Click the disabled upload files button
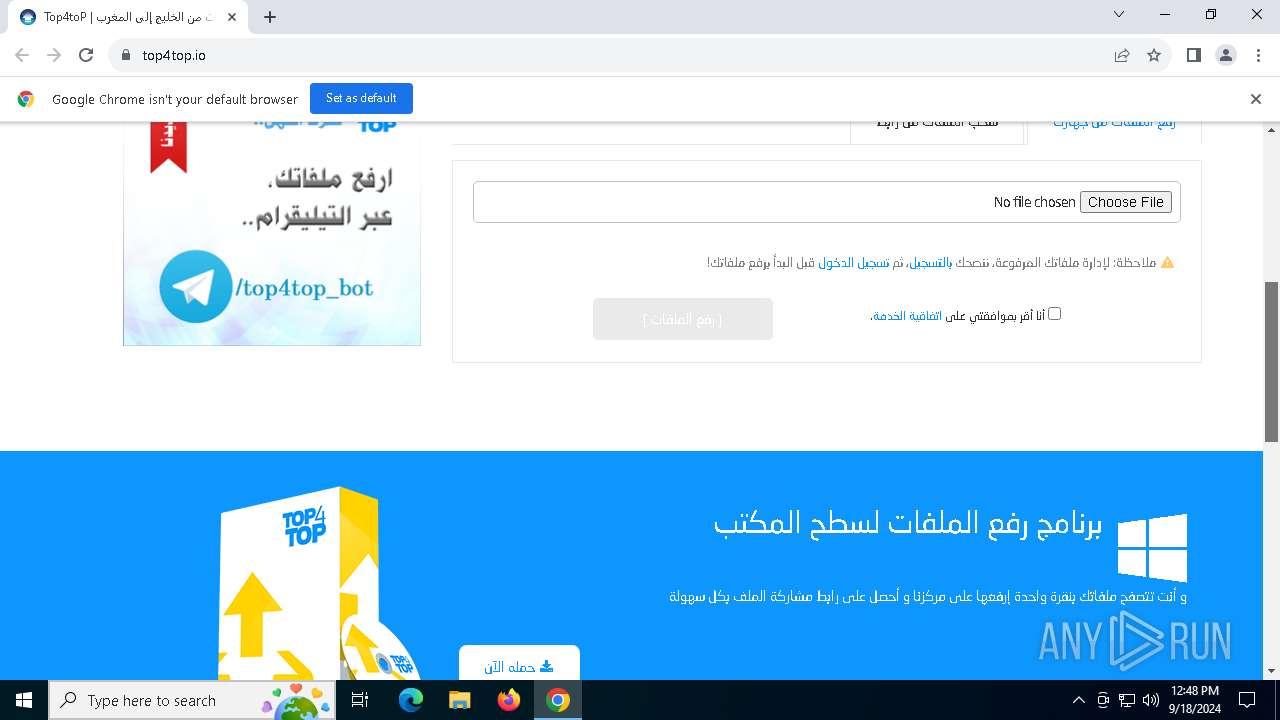This screenshot has width=1280, height=720. click(x=683, y=319)
